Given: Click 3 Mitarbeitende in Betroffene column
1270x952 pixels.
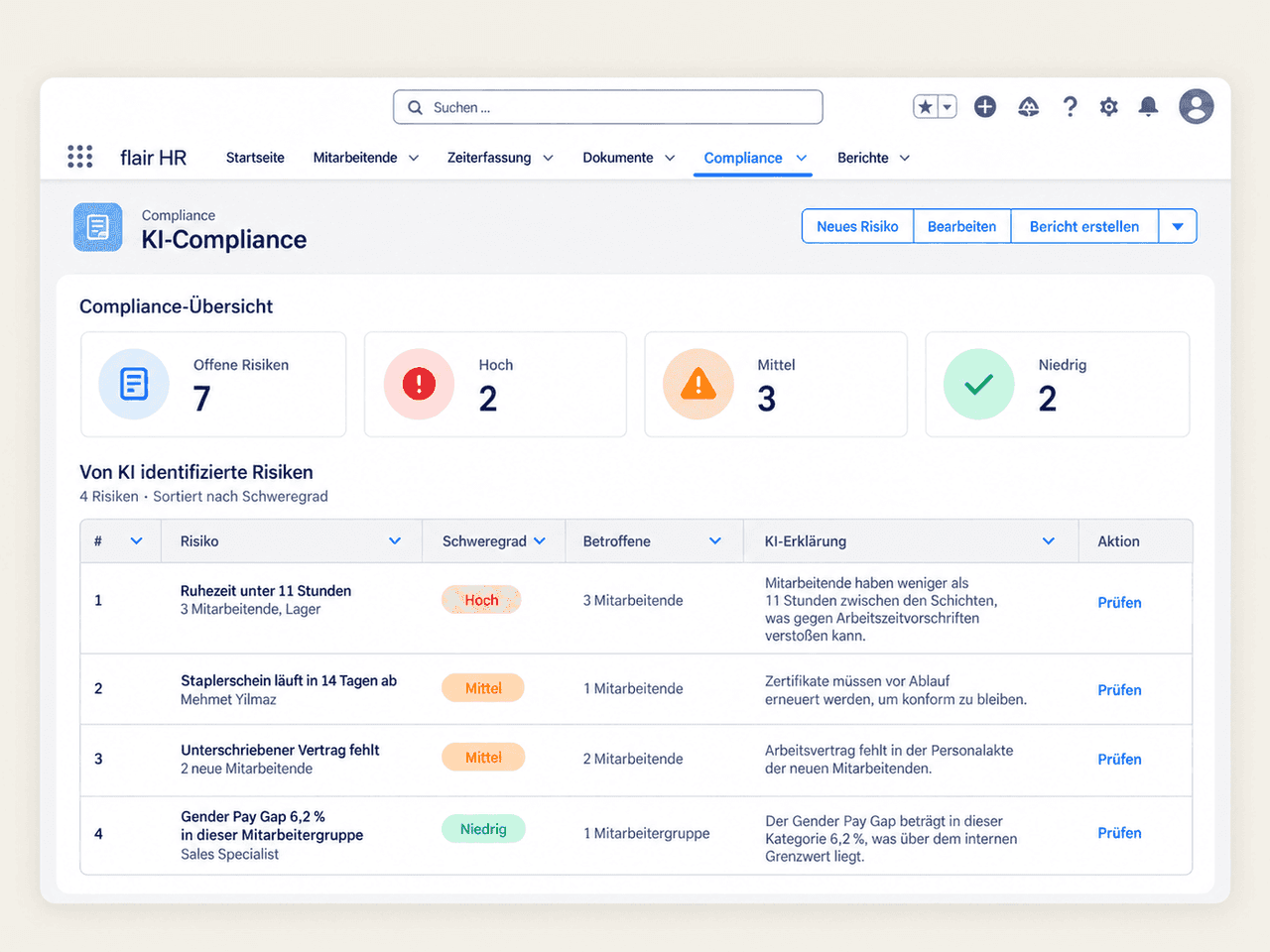Looking at the screenshot, I should pos(633,600).
